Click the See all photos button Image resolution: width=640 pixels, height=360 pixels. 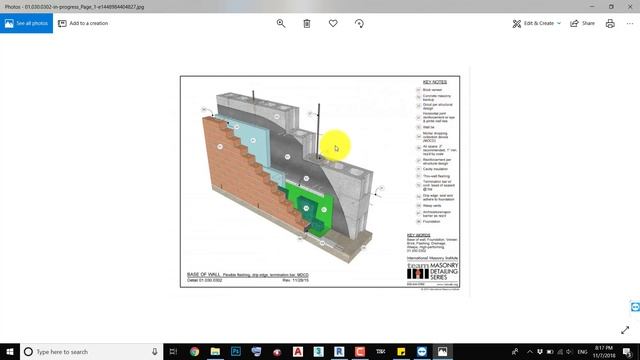26,23
